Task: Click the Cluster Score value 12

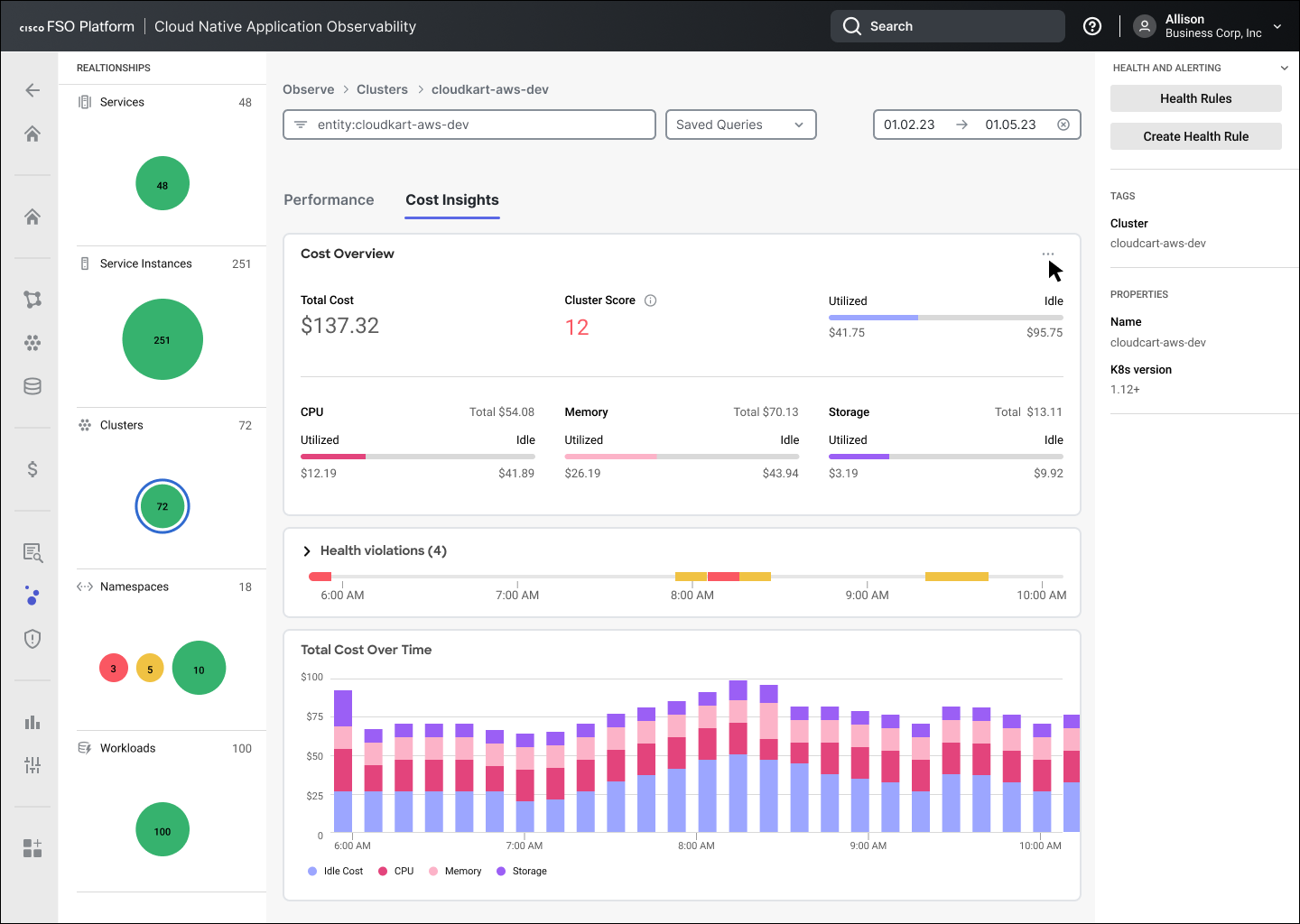Action: (x=577, y=328)
